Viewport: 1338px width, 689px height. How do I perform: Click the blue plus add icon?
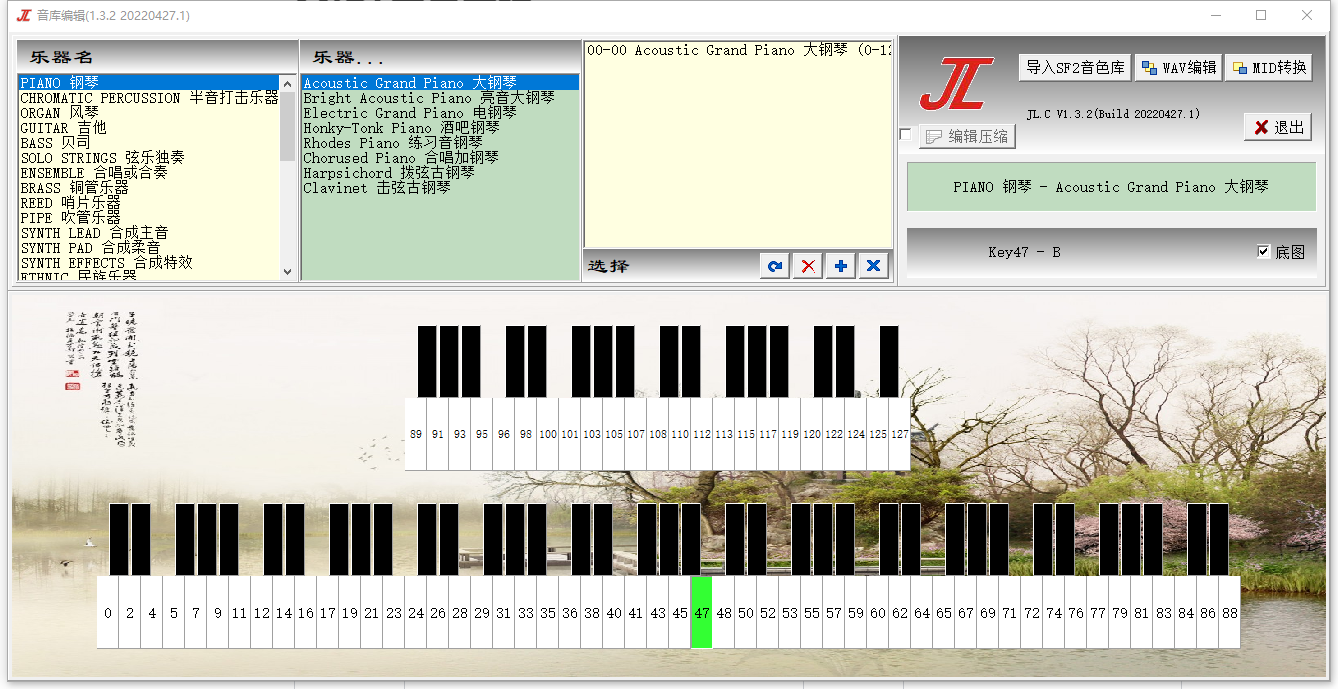tap(841, 266)
